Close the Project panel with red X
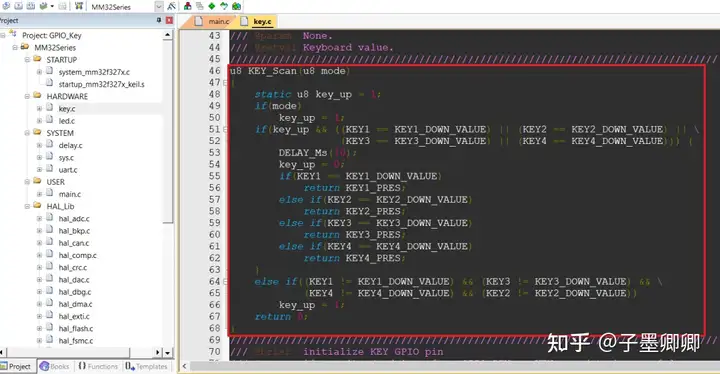The width and height of the screenshot is (720, 374). [x=169, y=20]
